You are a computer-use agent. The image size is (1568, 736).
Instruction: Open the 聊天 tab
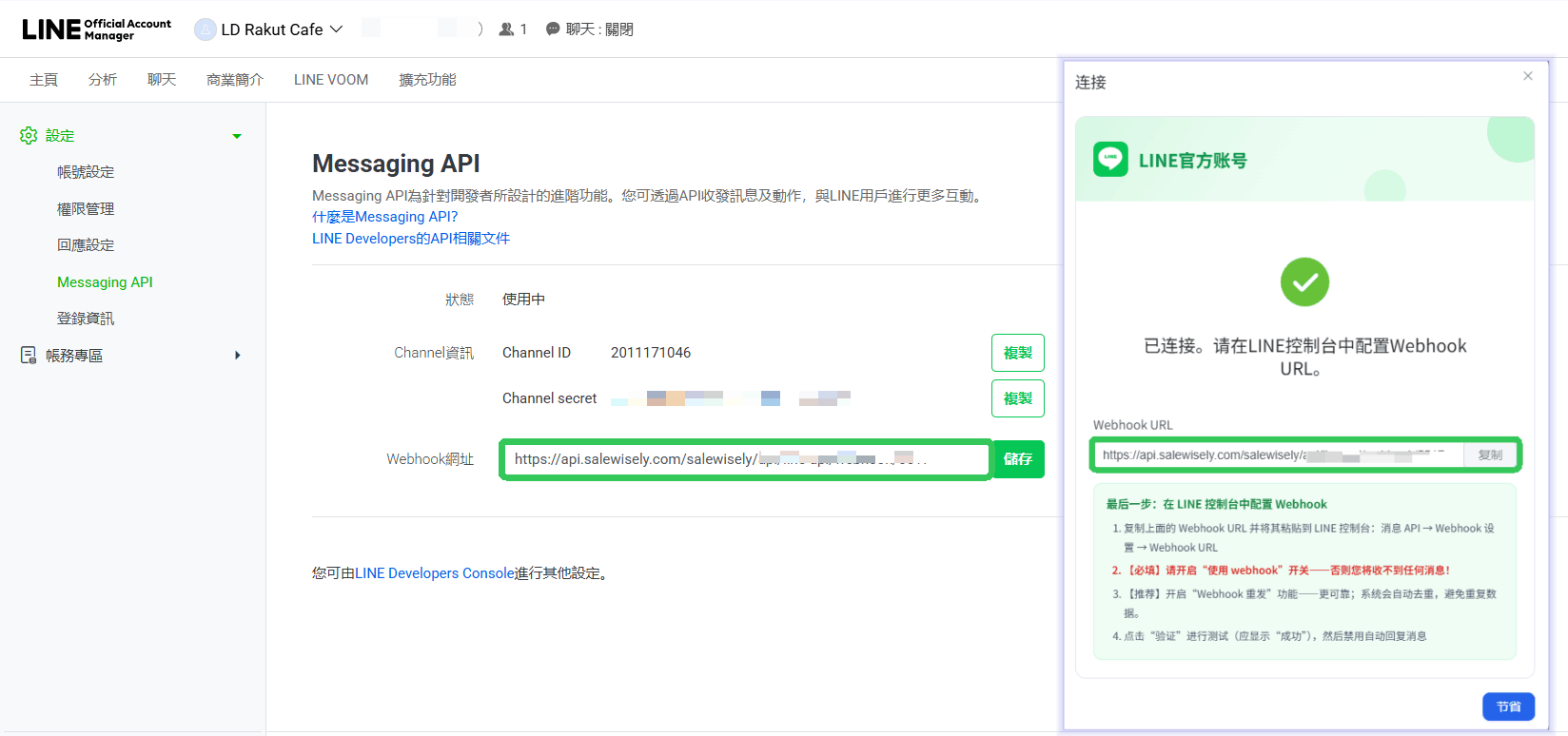pyautogui.click(x=162, y=80)
